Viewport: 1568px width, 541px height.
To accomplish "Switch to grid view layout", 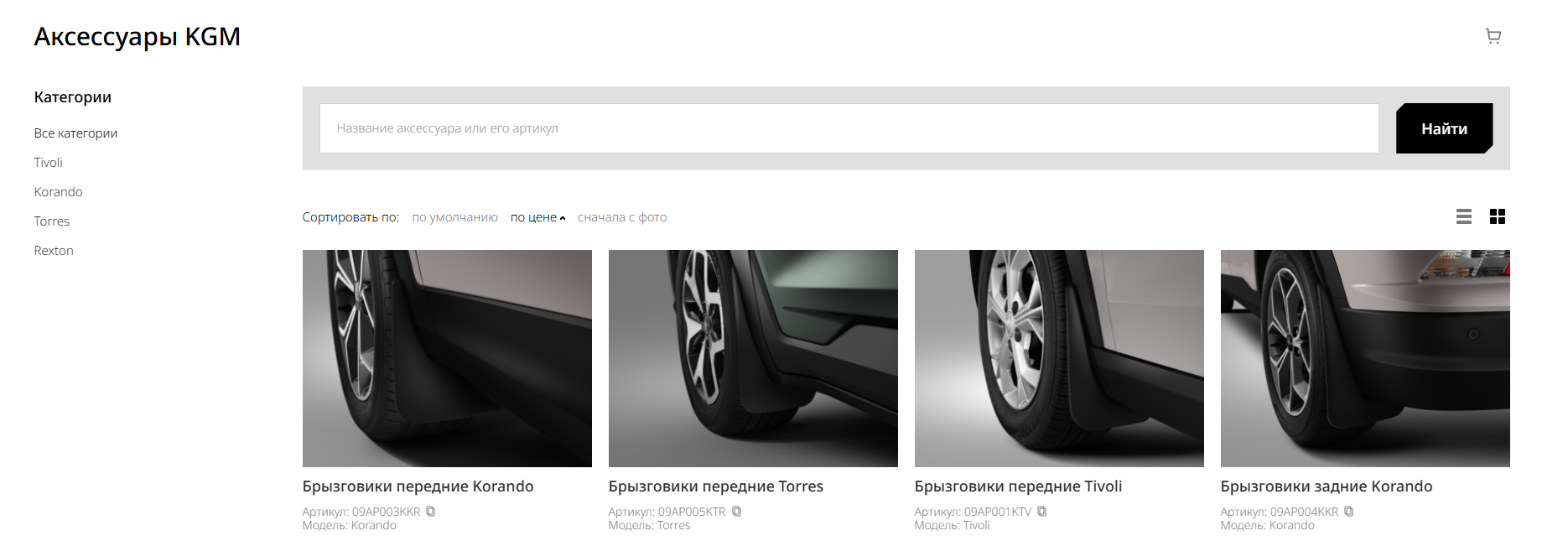I will pos(1497,217).
